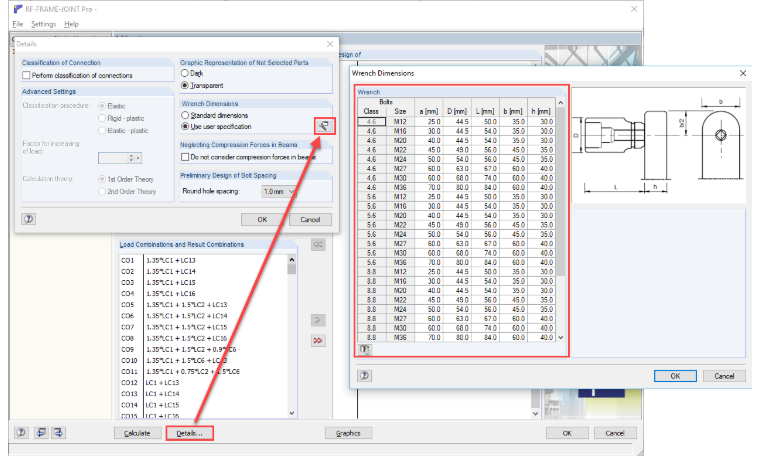Image resolution: width=760 pixels, height=456 pixels.
Task: Click b [mm] column header in wrench table
Action: click(513, 111)
